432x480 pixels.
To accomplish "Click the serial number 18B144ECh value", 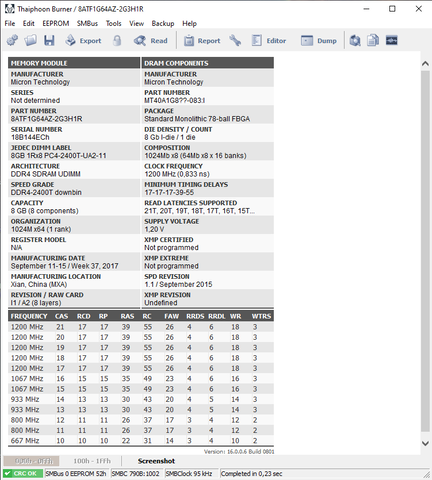I will coord(30,137).
